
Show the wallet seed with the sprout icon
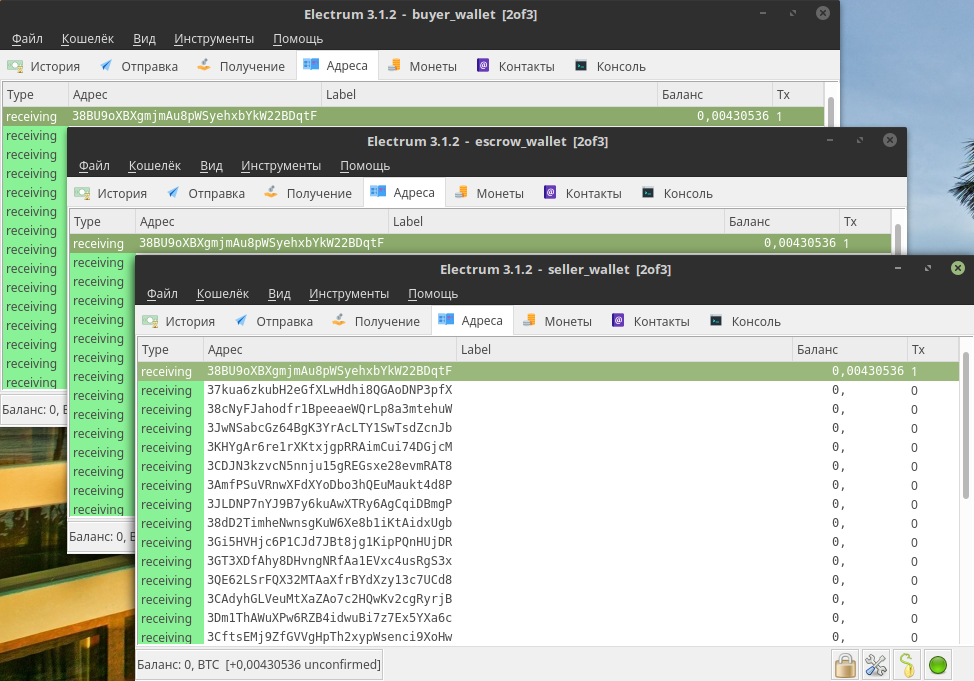tap(907, 665)
